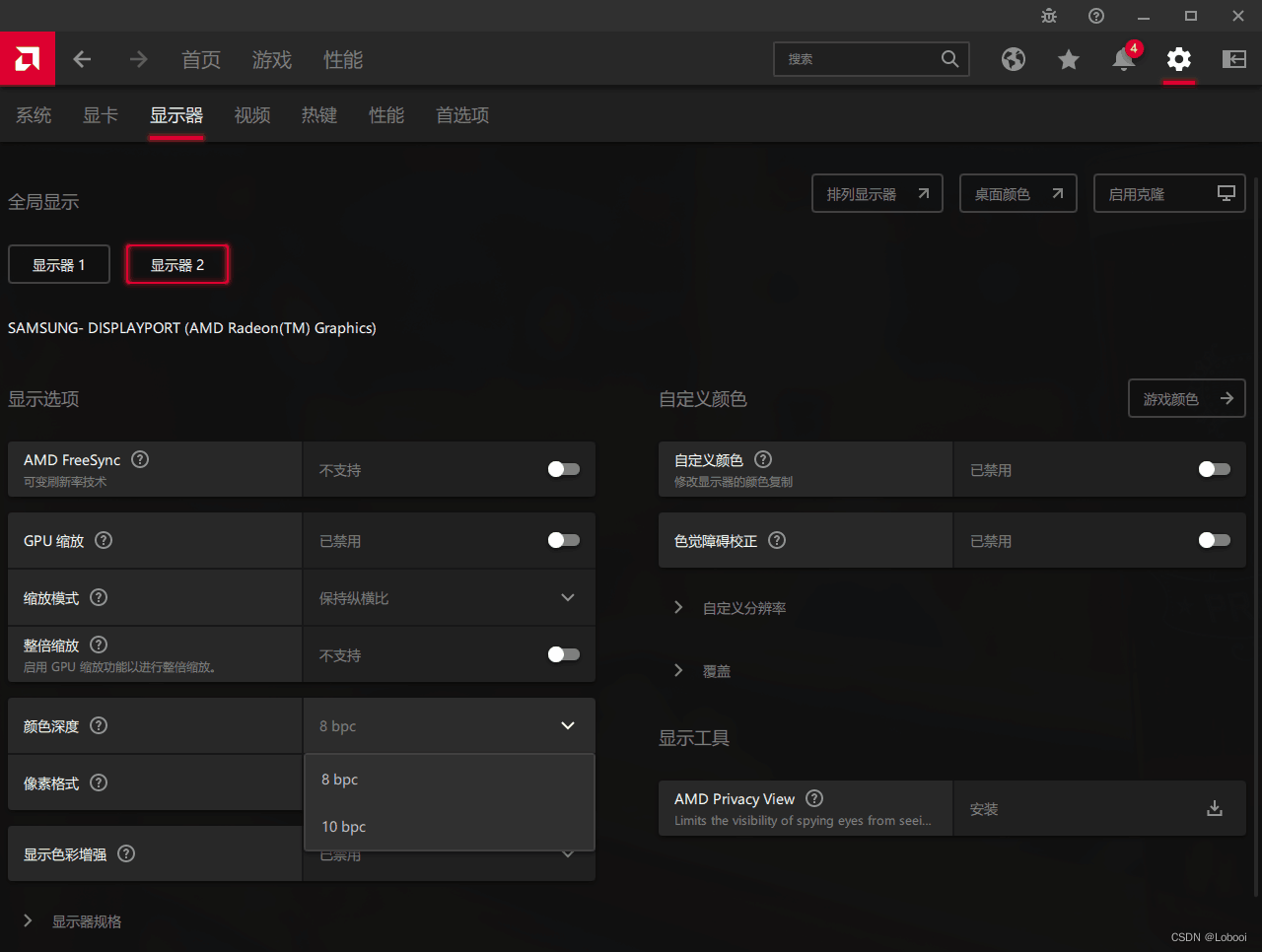
Task: Open 游戏颜色 button
Action: coord(1187,398)
